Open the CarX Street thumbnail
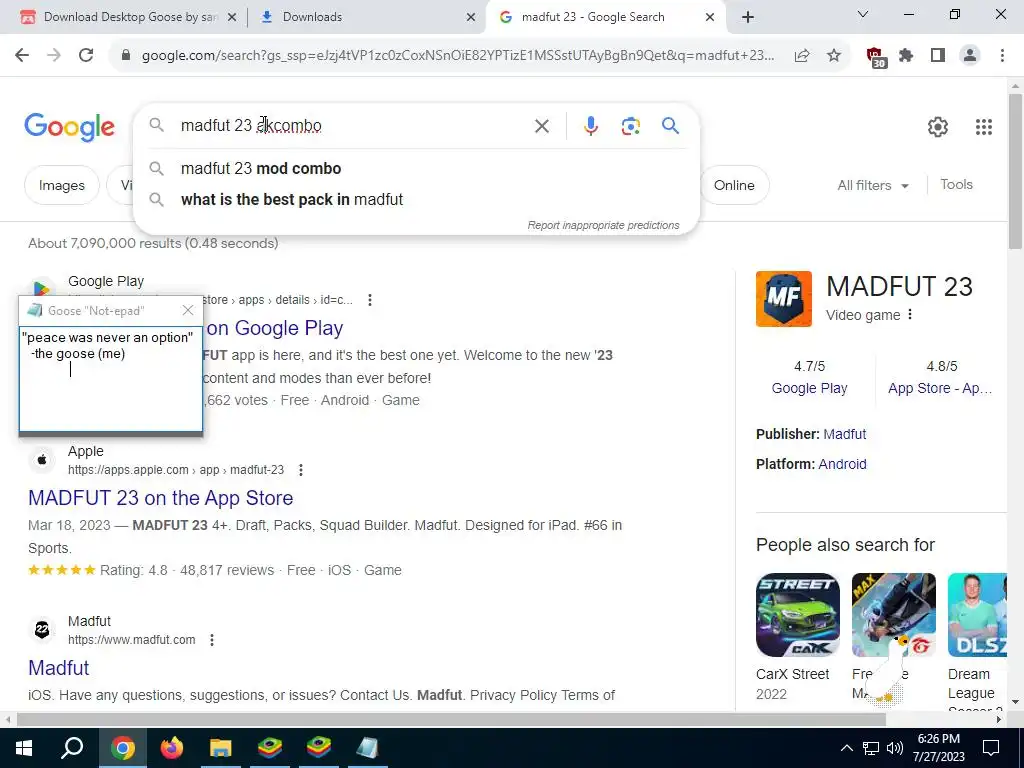1024x768 pixels. tap(797, 615)
